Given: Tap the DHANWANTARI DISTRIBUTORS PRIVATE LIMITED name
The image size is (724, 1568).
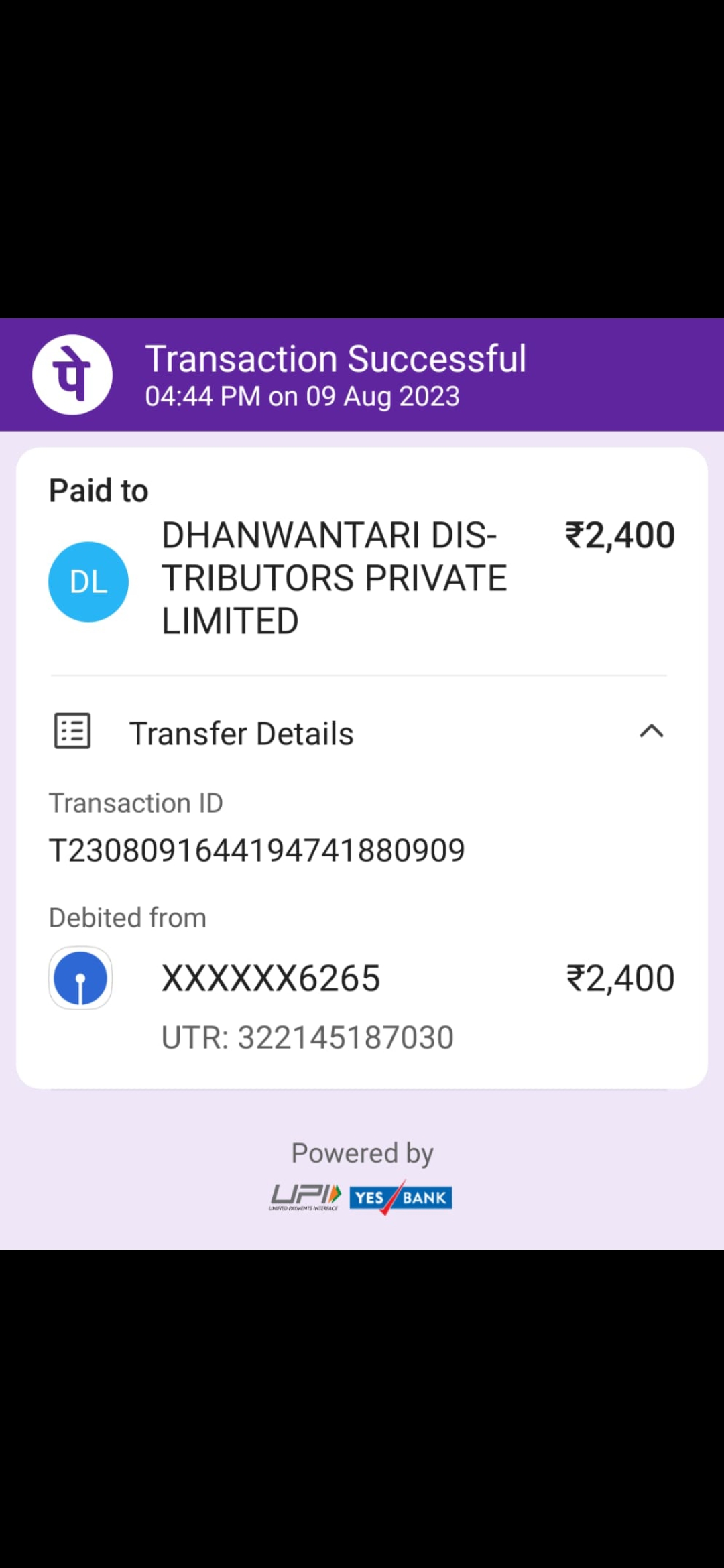Looking at the screenshot, I should pyautogui.click(x=335, y=578).
